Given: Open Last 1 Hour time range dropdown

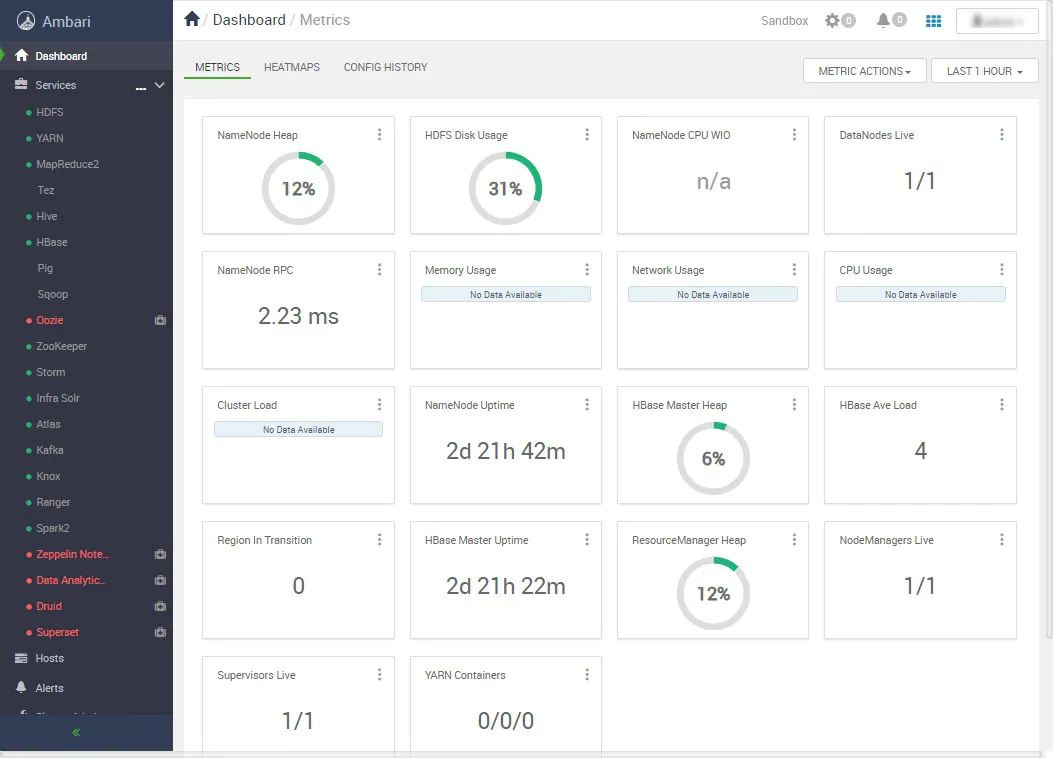Looking at the screenshot, I should (x=985, y=70).
